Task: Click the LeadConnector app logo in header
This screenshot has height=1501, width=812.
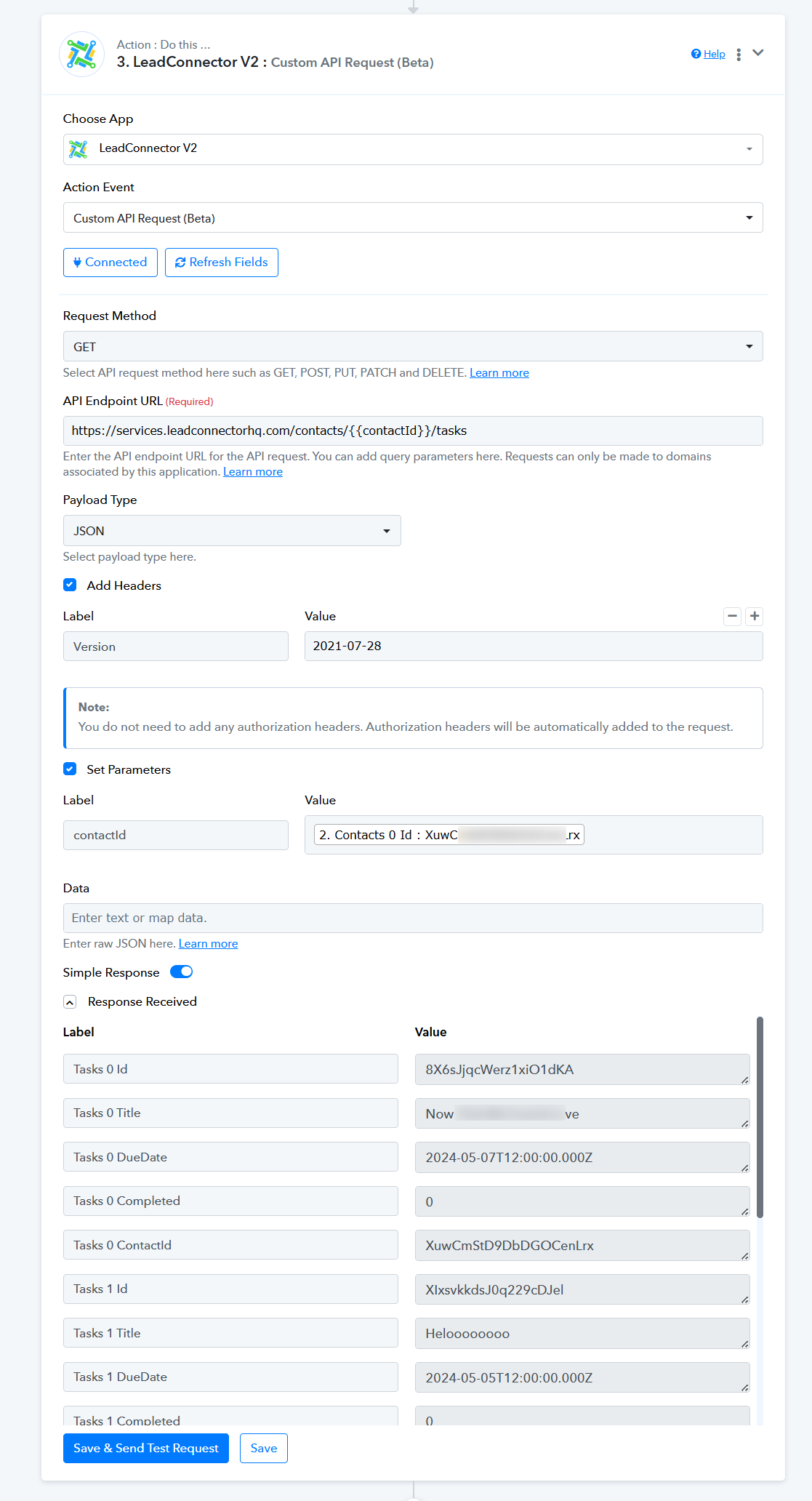Action: click(81, 54)
